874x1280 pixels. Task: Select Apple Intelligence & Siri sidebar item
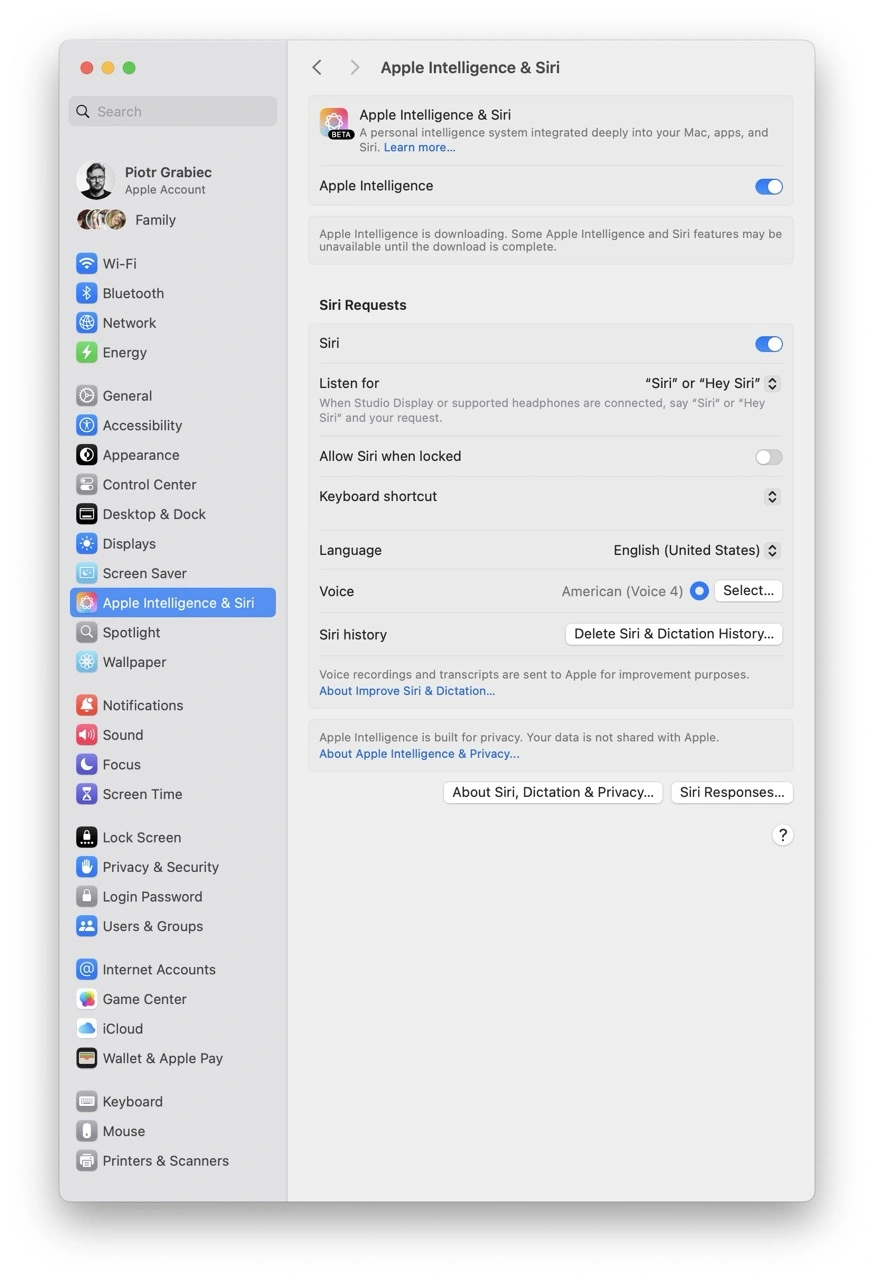point(173,603)
